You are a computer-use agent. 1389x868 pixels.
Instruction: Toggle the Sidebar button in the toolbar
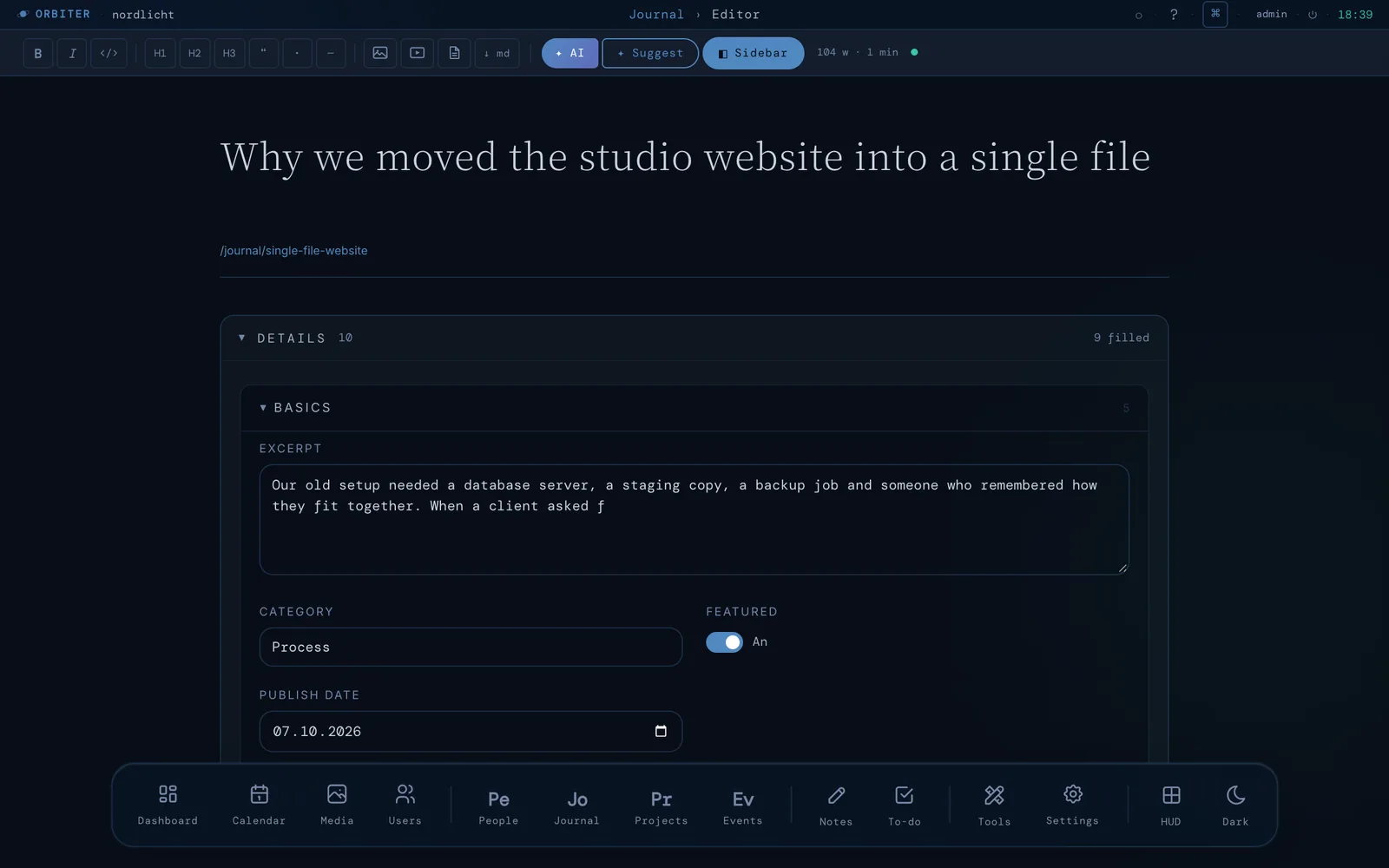(x=754, y=53)
